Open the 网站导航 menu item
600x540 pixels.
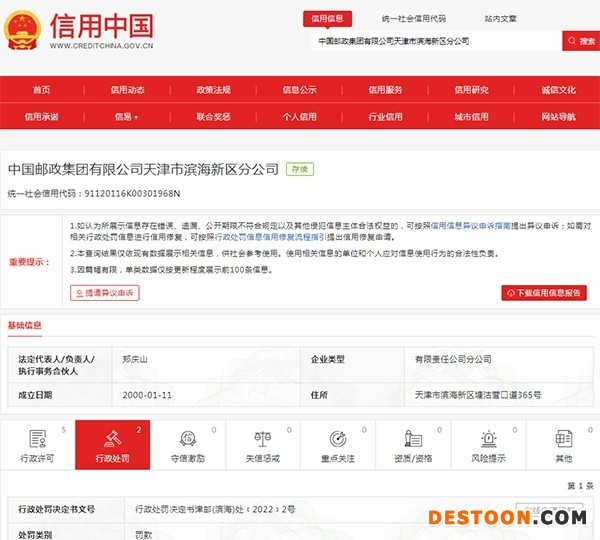558,116
